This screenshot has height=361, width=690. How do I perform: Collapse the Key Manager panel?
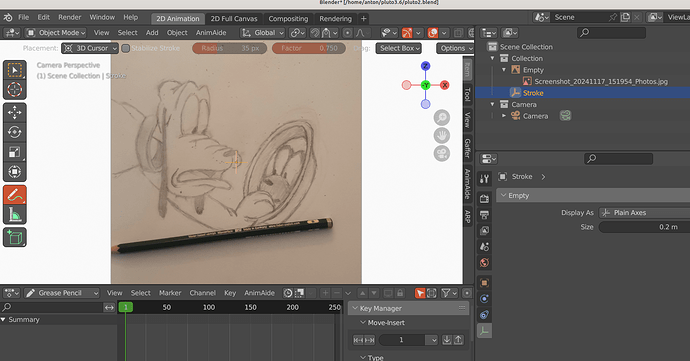coord(356,308)
